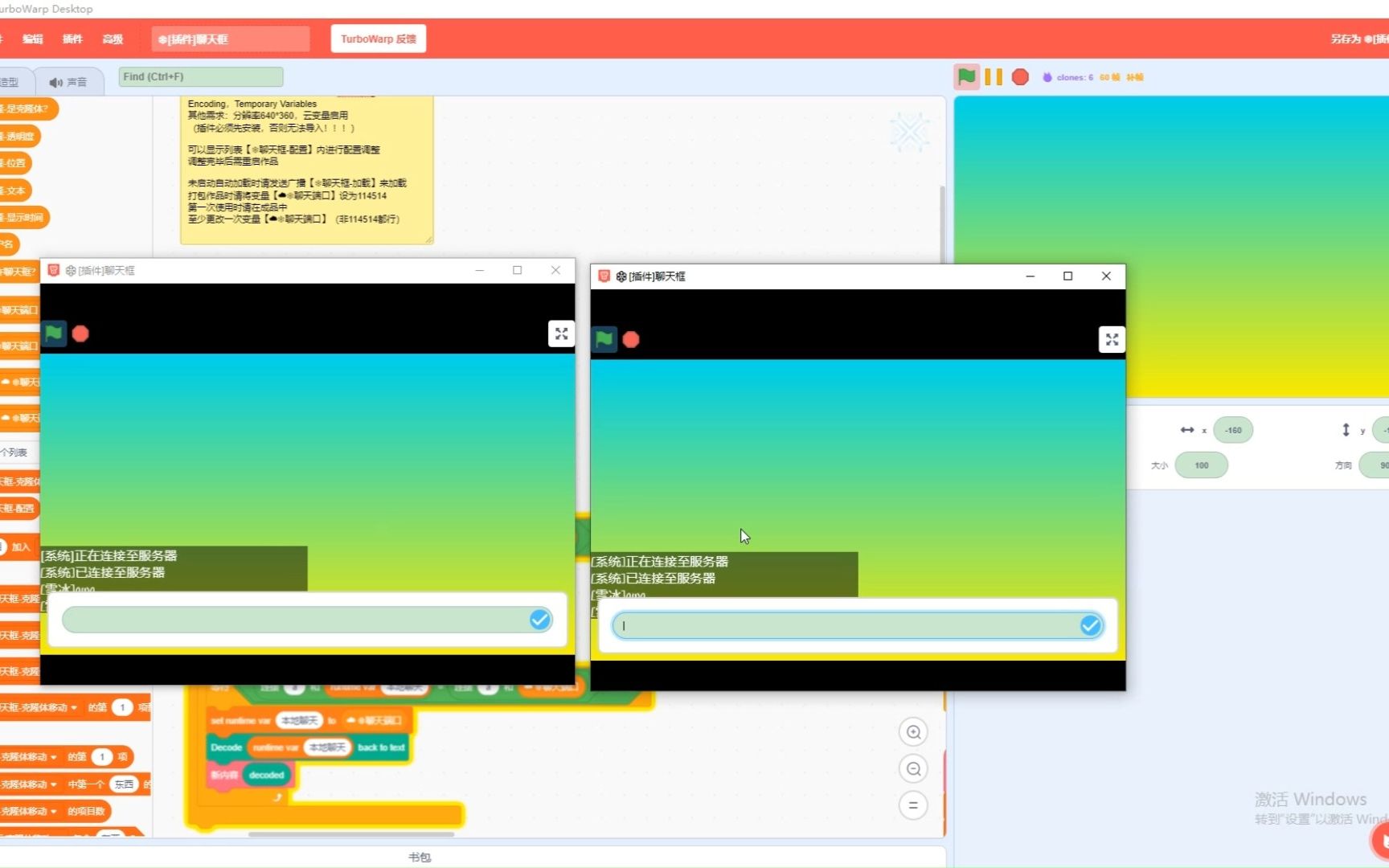Click the green flag in the left chat window
The width and height of the screenshot is (1389, 868).
pyautogui.click(x=54, y=334)
